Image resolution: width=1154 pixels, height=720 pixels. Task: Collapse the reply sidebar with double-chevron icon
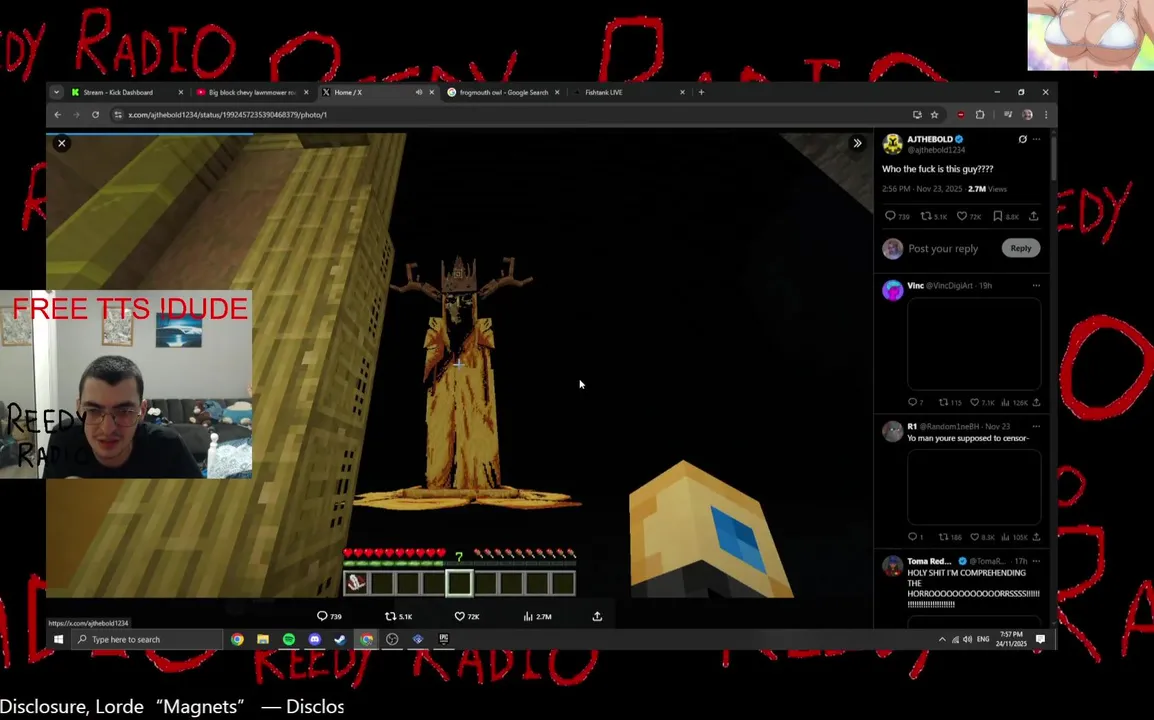(x=857, y=144)
